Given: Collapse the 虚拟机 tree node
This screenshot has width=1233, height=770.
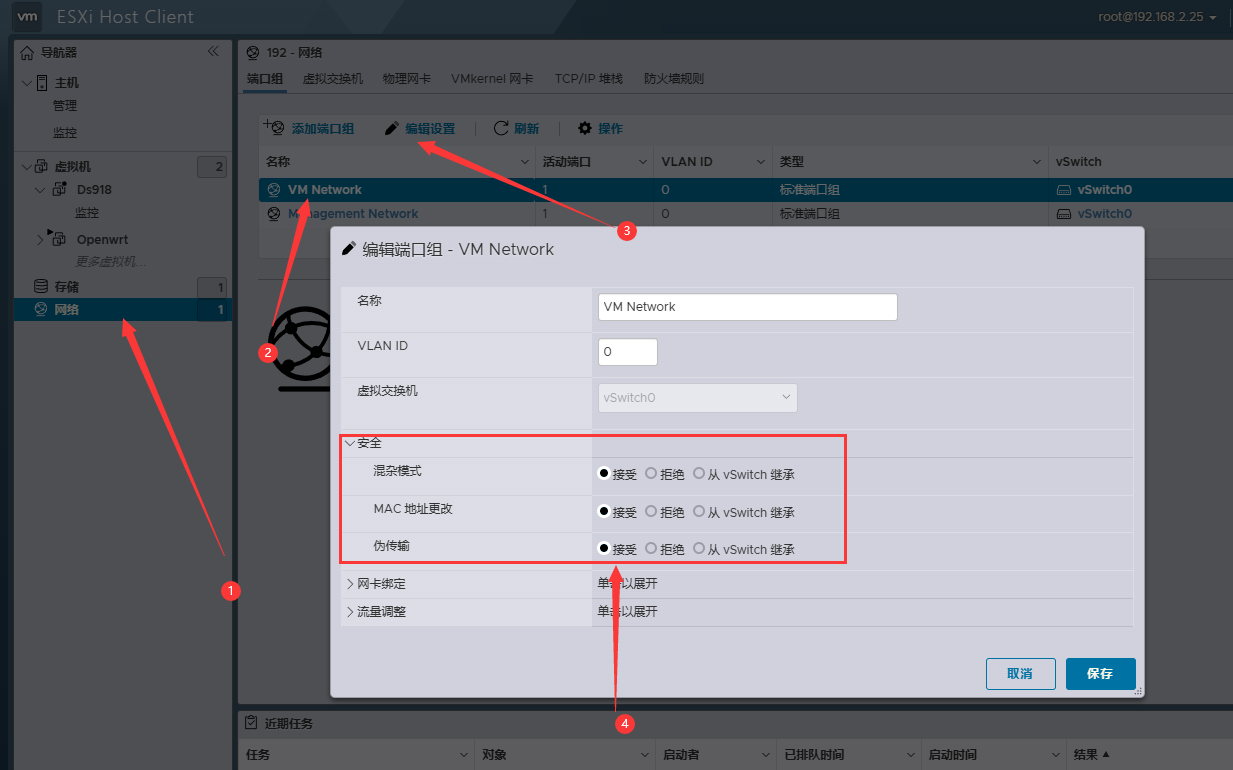Looking at the screenshot, I should point(26,166).
